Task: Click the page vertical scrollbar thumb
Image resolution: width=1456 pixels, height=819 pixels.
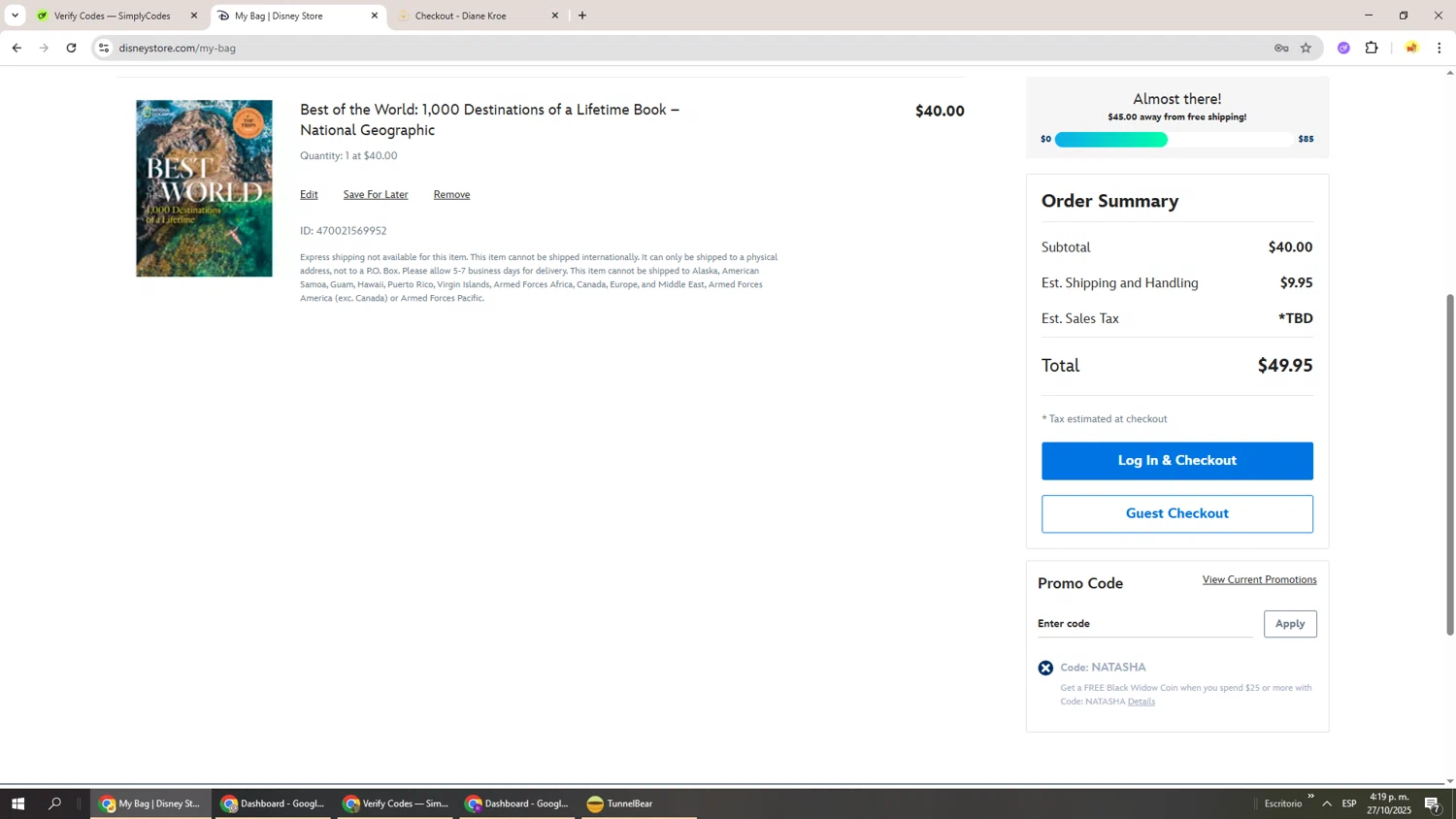Action: coord(1450,464)
